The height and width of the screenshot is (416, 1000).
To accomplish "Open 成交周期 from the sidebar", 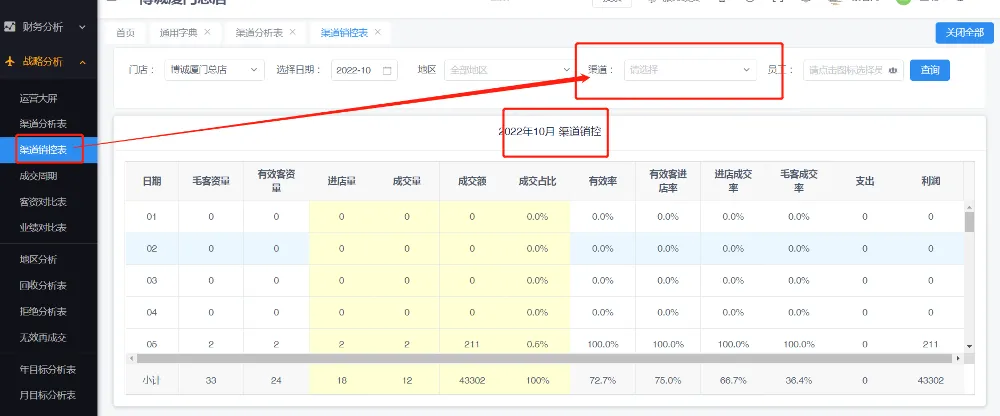I will [40, 176].
